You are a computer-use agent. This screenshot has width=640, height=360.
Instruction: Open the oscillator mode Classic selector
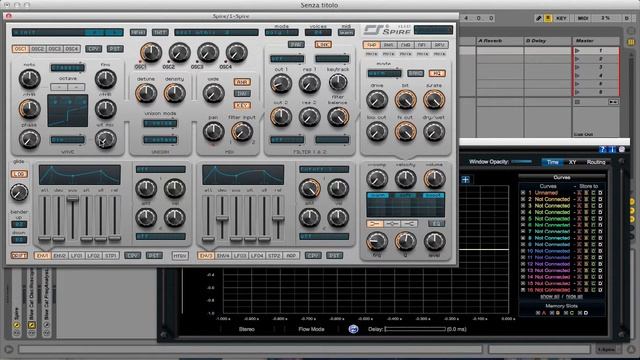(68, 68)
